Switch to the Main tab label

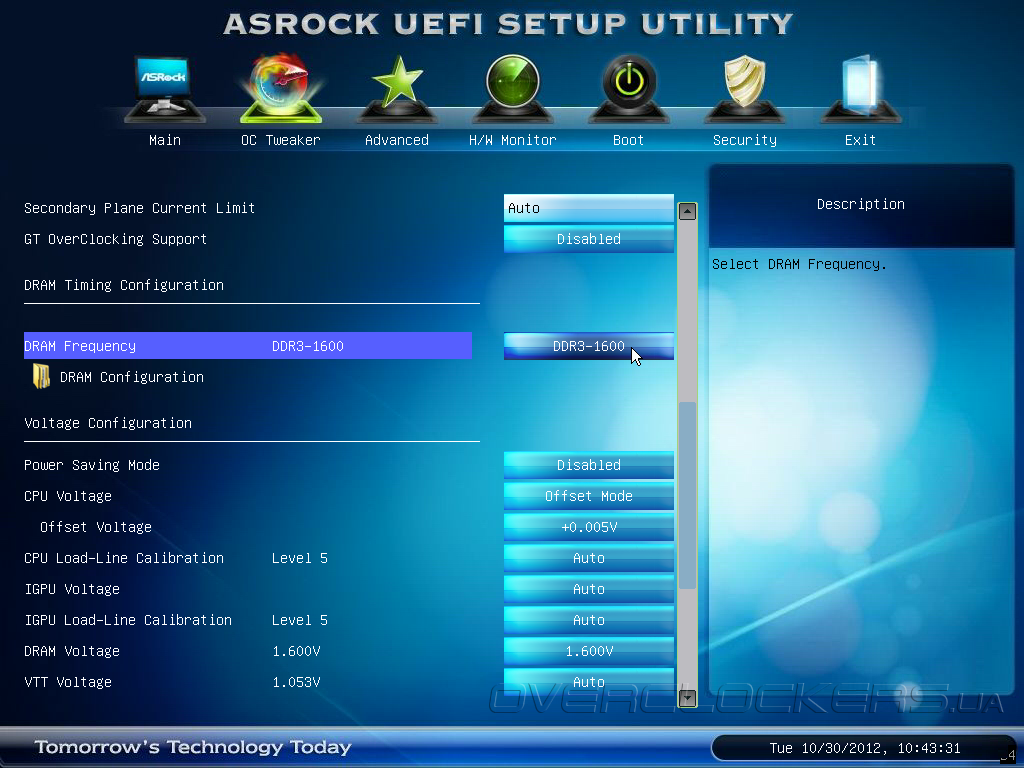(165, 140)
